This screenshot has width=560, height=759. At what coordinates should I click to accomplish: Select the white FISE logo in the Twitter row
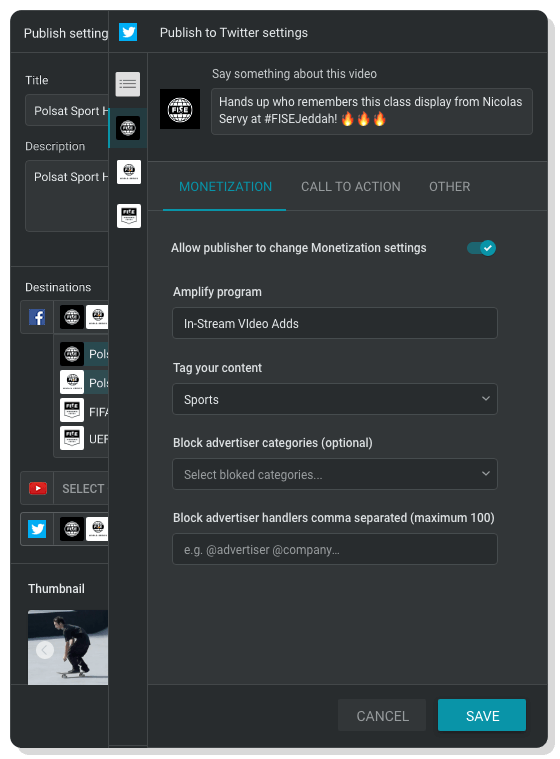click(x=97, y=529)
